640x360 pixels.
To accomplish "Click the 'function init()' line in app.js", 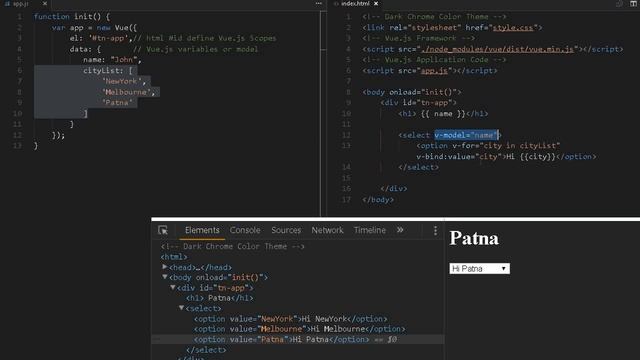I will [x=72, y=17].
